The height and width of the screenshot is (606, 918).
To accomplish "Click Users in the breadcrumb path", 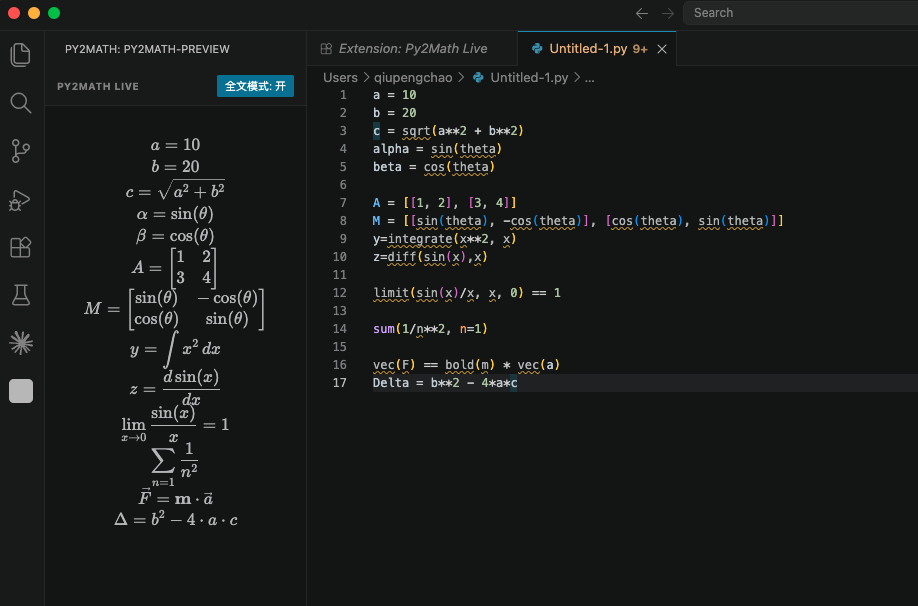I will point(340,76).
